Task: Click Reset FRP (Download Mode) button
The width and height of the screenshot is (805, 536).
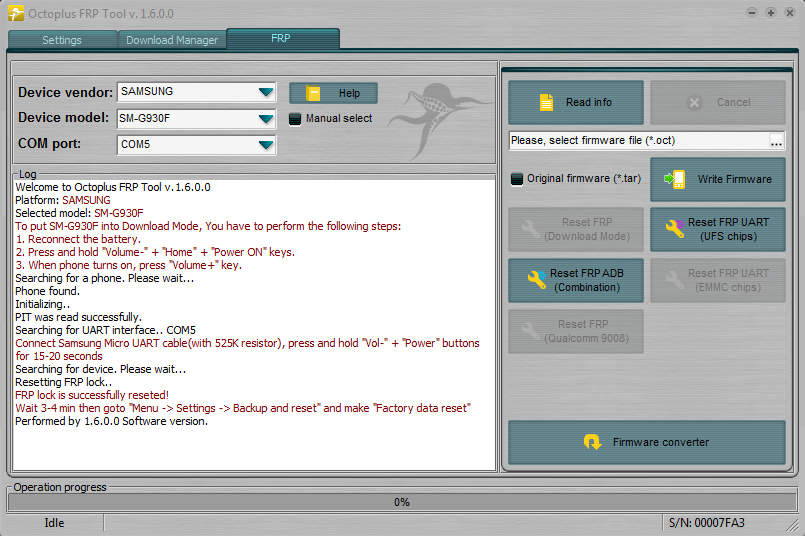Action: (x=576, y=229)
